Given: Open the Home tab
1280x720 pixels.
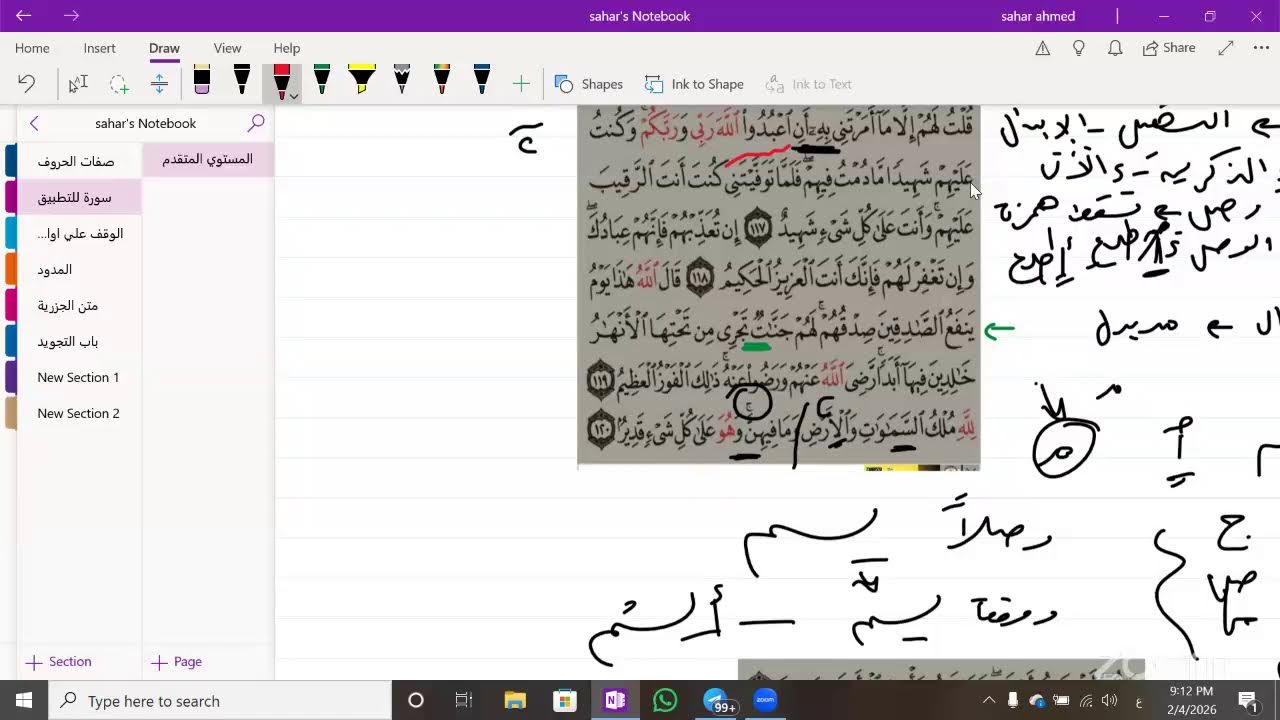Looking at the screenshot, I should (x=32, y=48).
